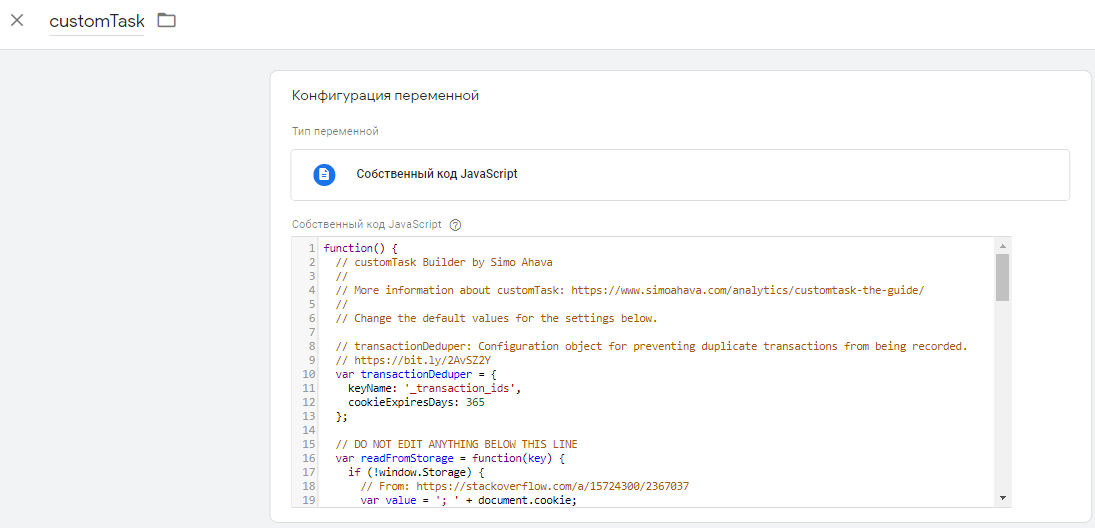Click the code editor scroll down arrow
This screenshot has width=1095, height=528.
click(x=1002, y=498)
